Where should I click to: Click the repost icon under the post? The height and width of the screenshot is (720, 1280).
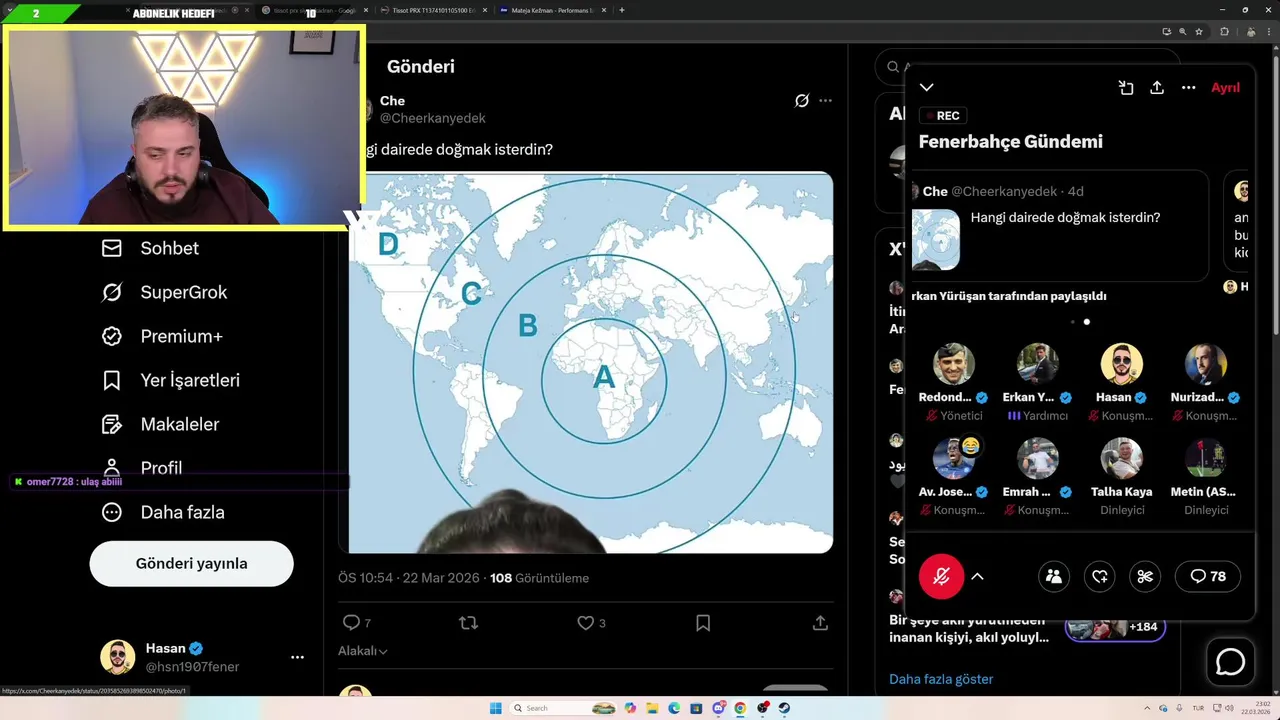(468, 622)
